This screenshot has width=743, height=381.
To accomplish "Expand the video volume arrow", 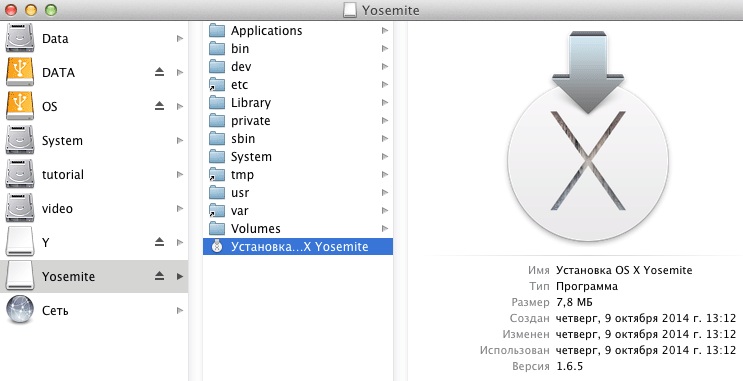I will [180, 209].
